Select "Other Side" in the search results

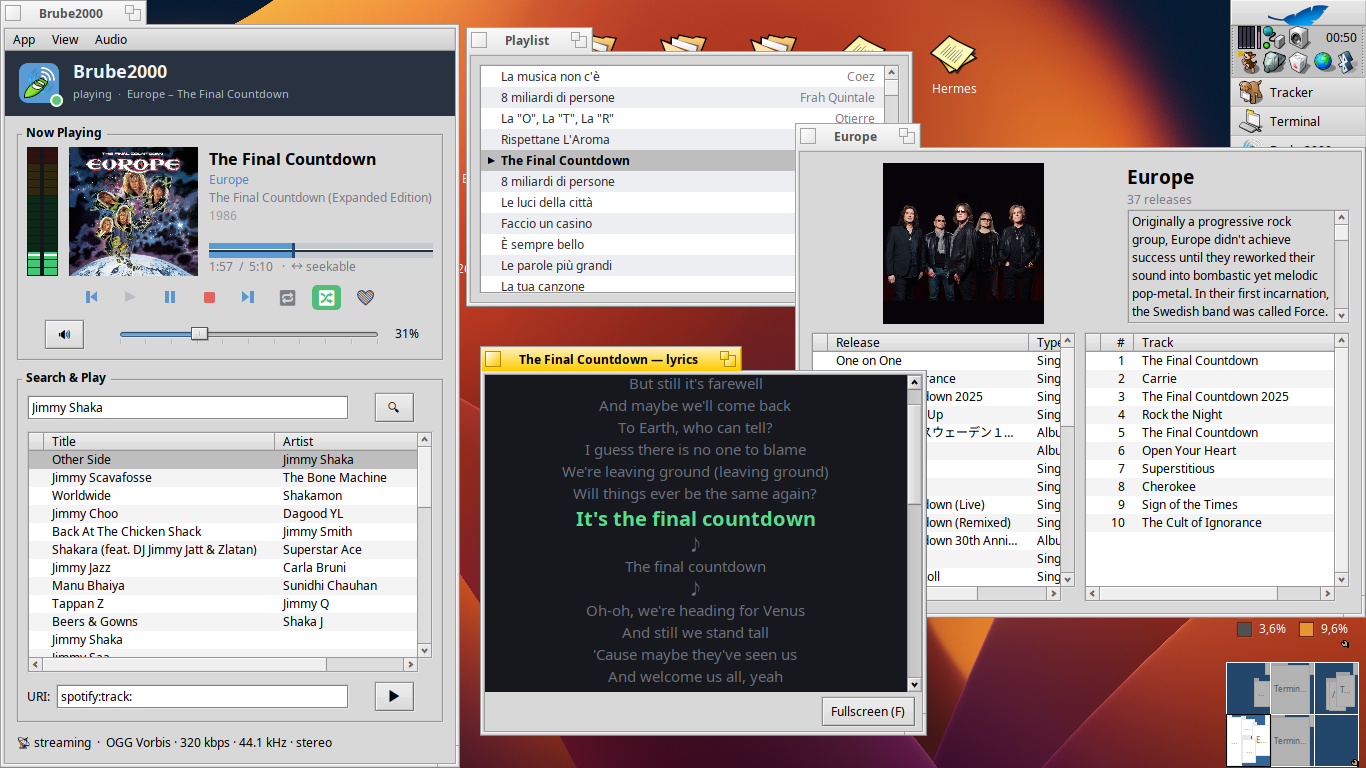coord(222,460)
